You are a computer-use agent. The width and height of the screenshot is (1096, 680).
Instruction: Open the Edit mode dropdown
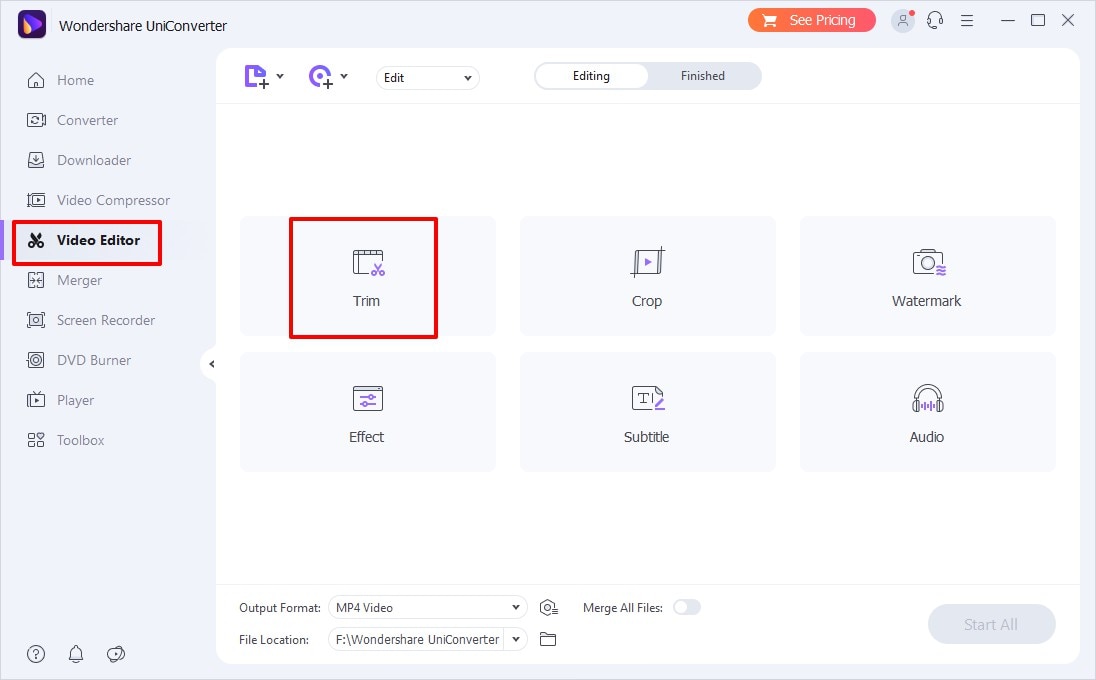[428, 78]
